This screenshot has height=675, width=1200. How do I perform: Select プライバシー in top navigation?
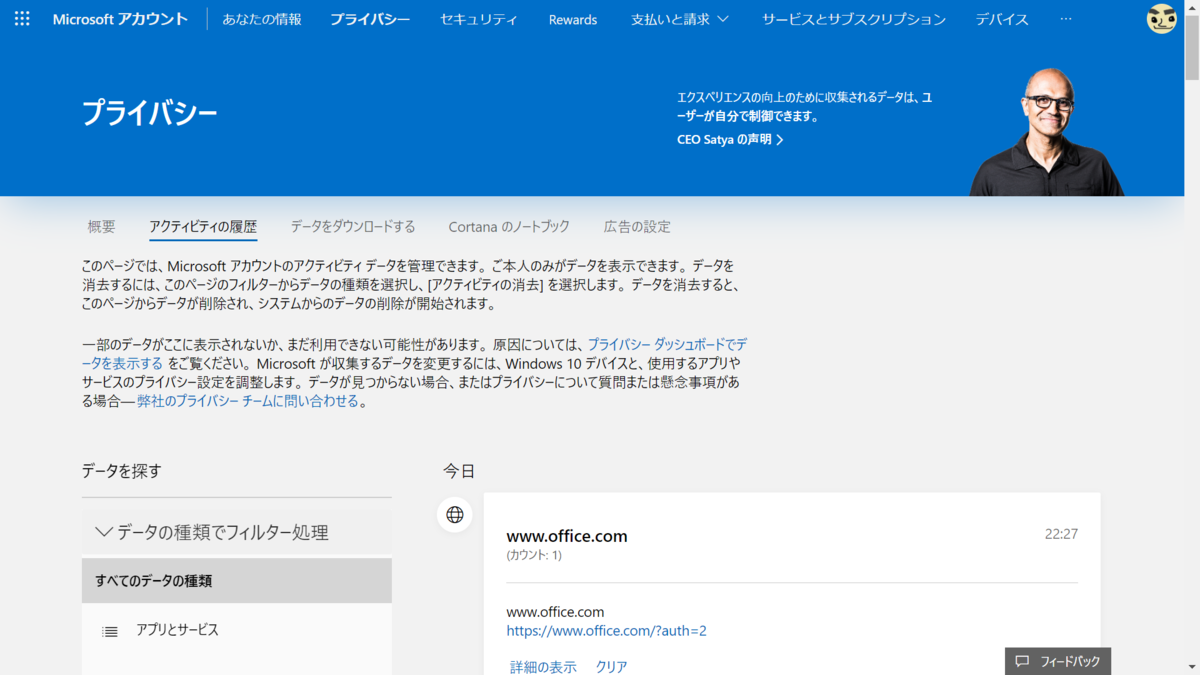tap(370, 19)
